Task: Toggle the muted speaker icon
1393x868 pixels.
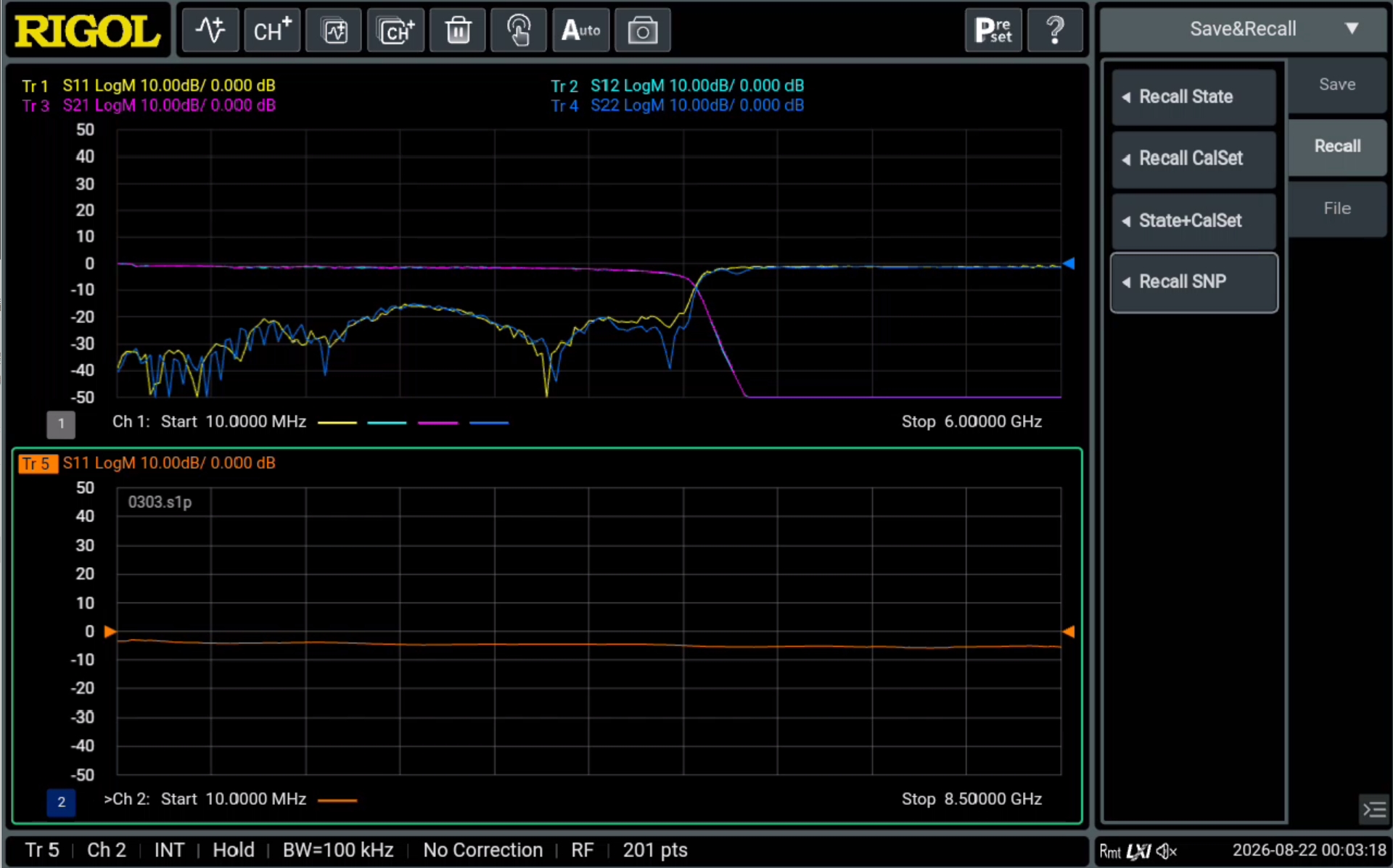Action: (1167, 851)
